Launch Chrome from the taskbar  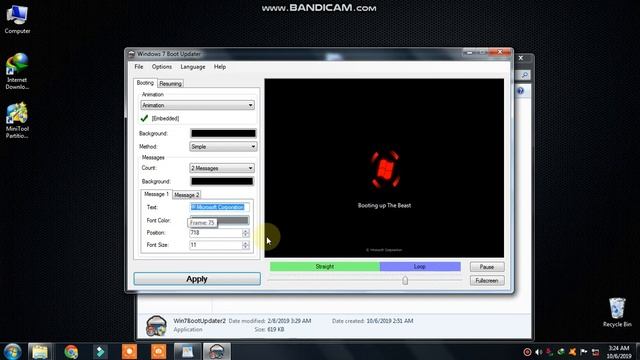click(x=71, y=351)
